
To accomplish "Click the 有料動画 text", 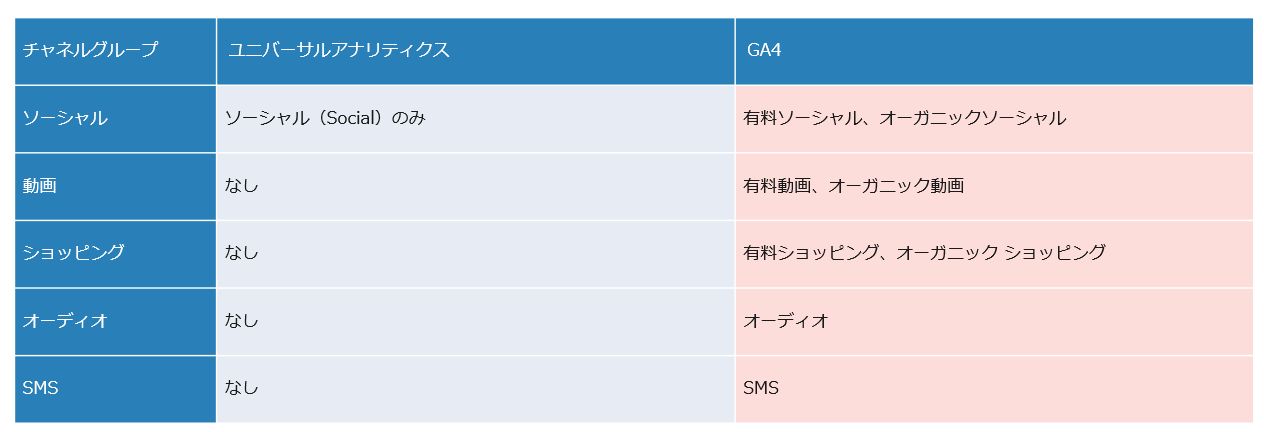I will click(x=777, y=186).
